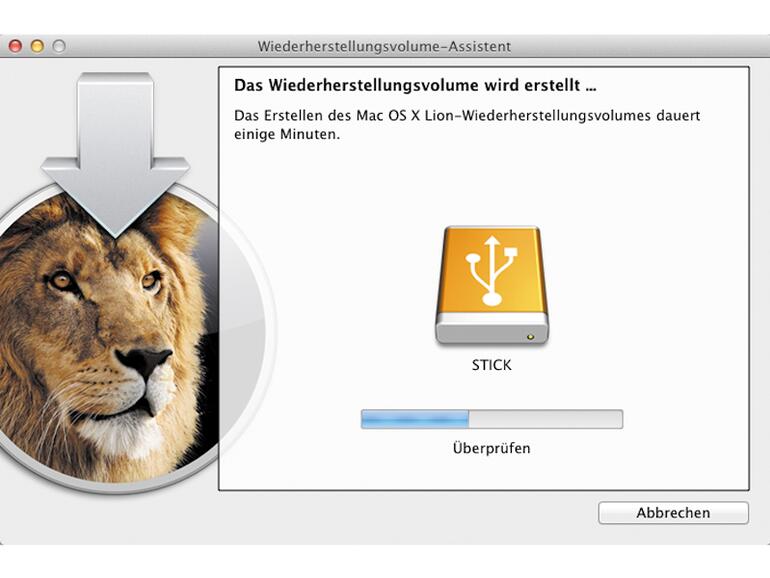The image size is (770, 578).
Task: Click the STICK volume label
Action: pyautogui.click(x=491, y=366)
